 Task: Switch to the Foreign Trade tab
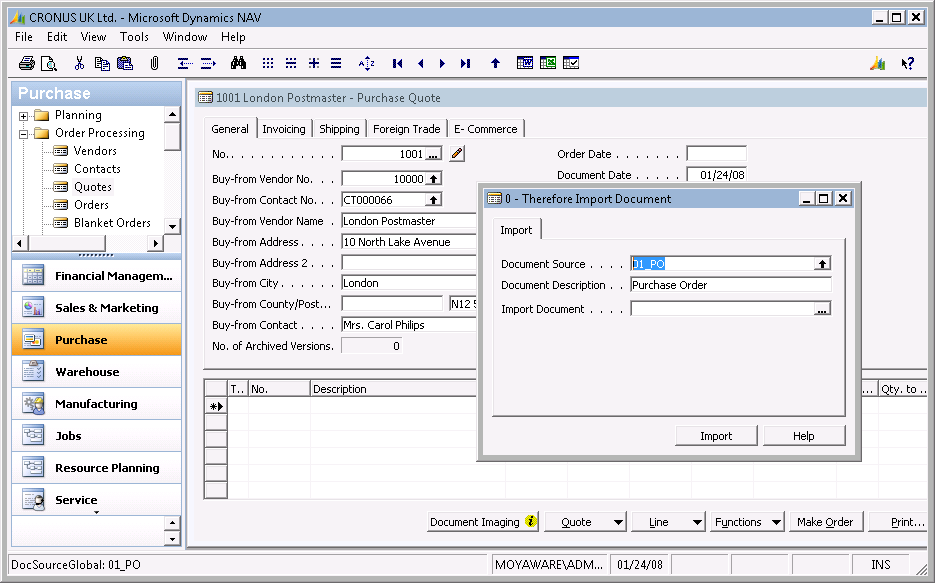point(407,129)
